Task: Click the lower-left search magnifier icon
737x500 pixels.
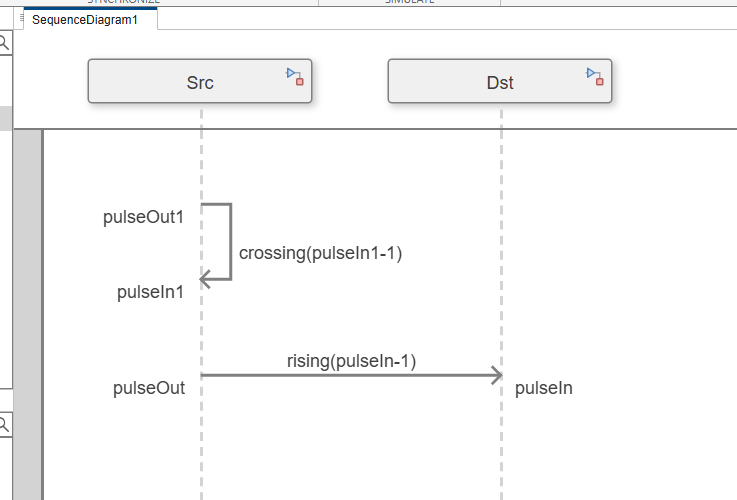Action: click(4, 424)
